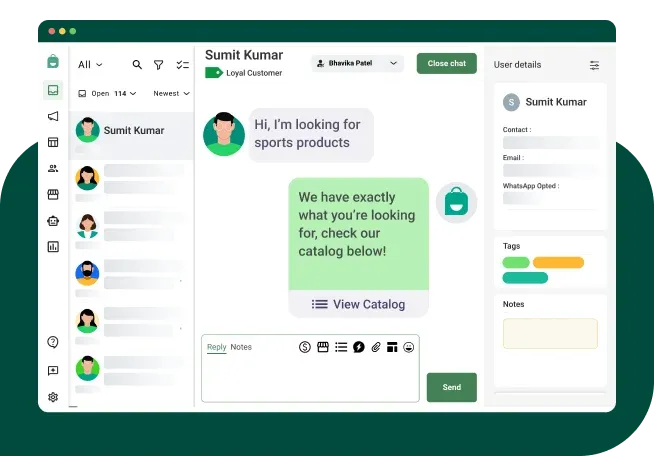Click the quick reply lightning icon
The image size is (654, 460).
(x=359, y=347)
